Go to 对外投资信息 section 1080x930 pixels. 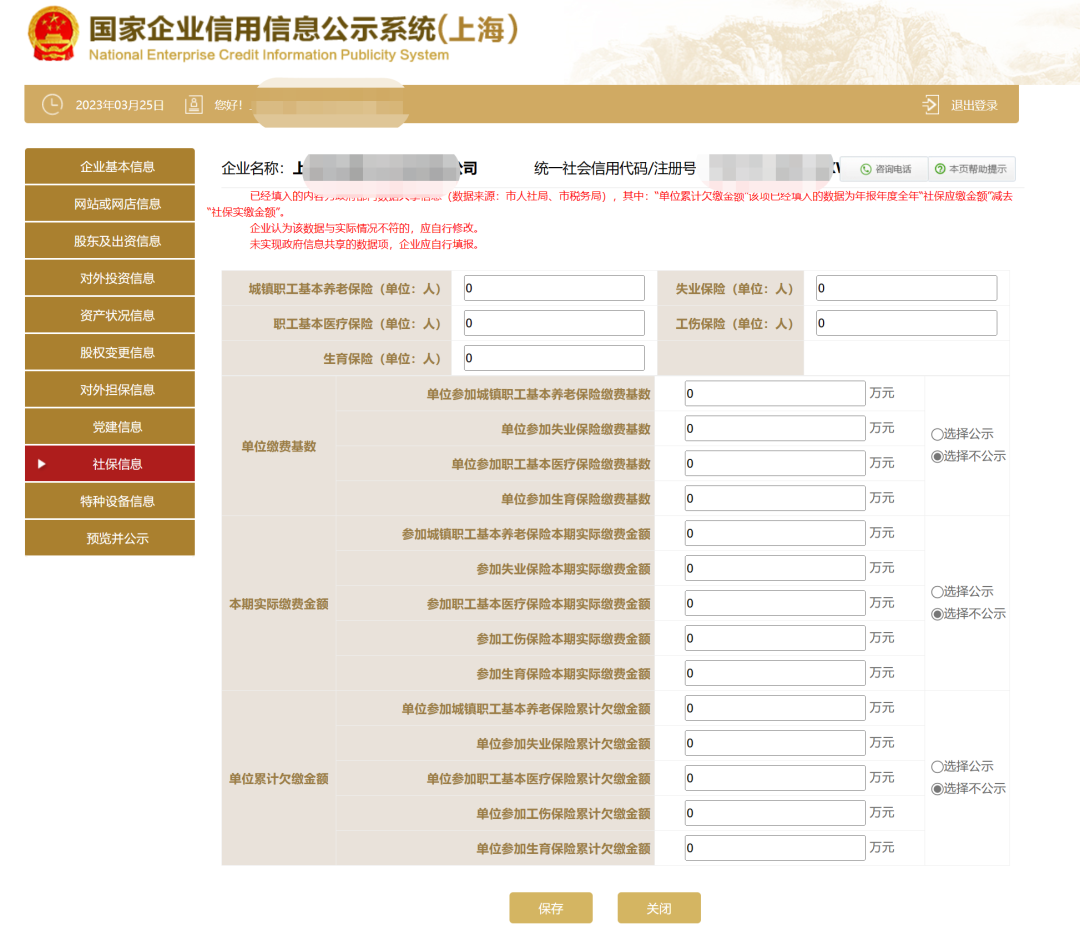110,278
